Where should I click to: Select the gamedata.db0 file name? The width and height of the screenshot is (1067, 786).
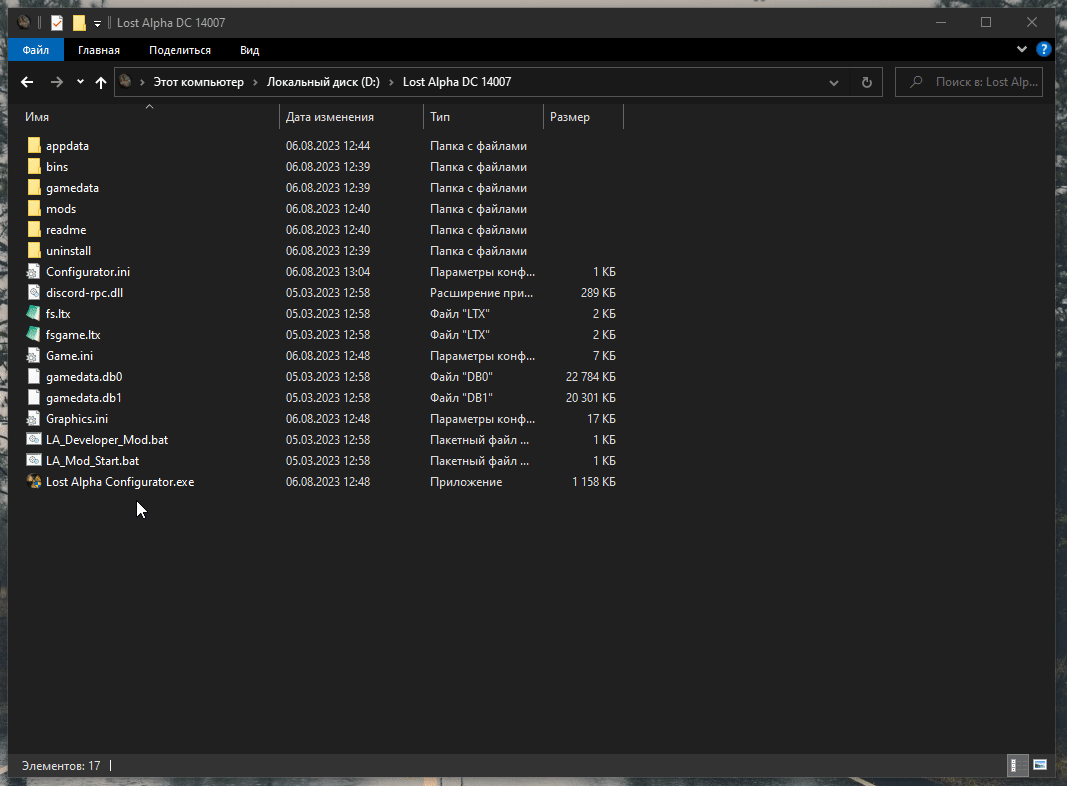[84, 376]
